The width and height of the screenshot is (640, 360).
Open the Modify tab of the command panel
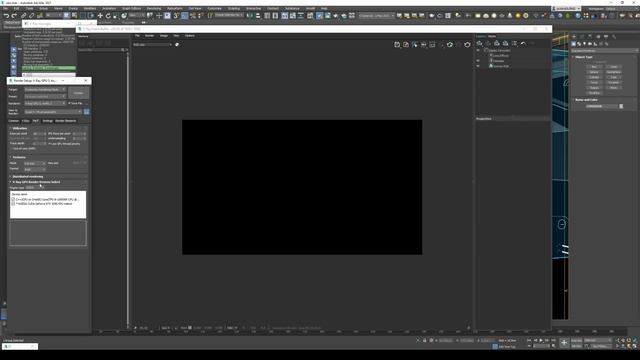coord(582,37)
